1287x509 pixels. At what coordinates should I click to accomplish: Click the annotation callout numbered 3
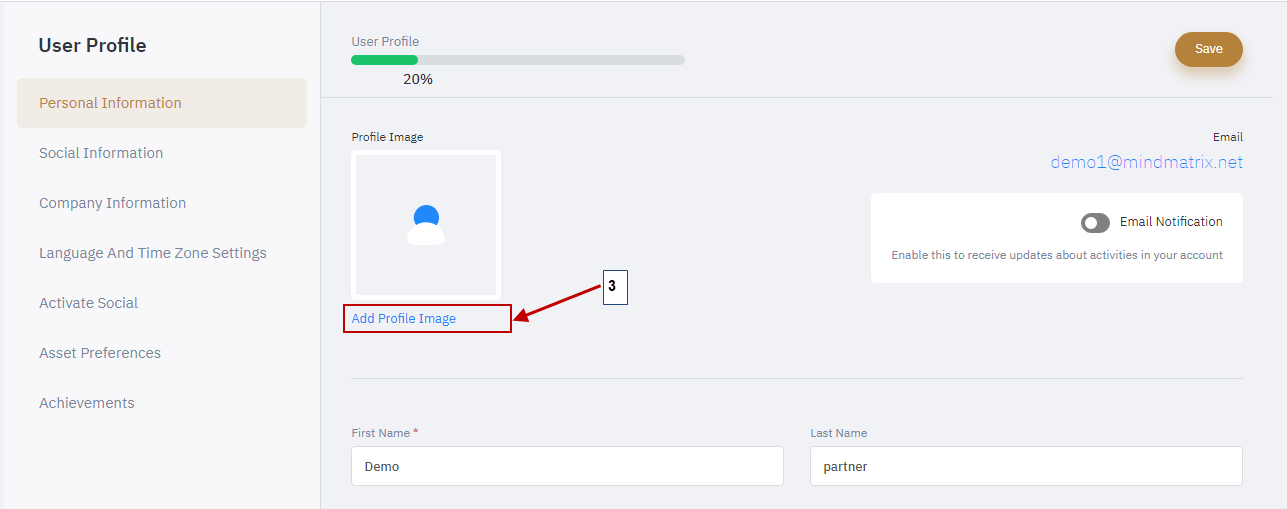(x=614, y=287)
